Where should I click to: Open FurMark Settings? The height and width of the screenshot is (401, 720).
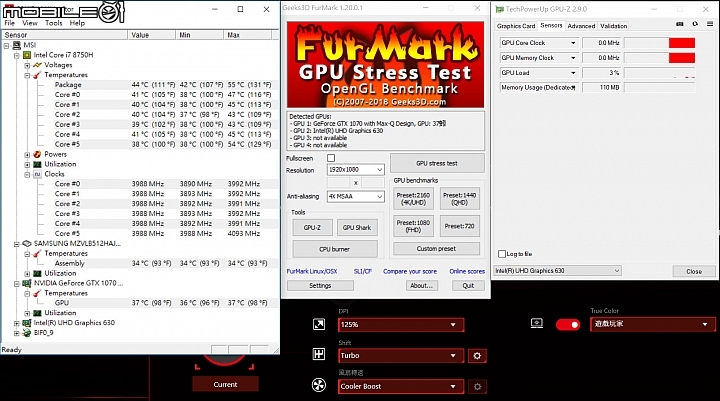point(320,285)
